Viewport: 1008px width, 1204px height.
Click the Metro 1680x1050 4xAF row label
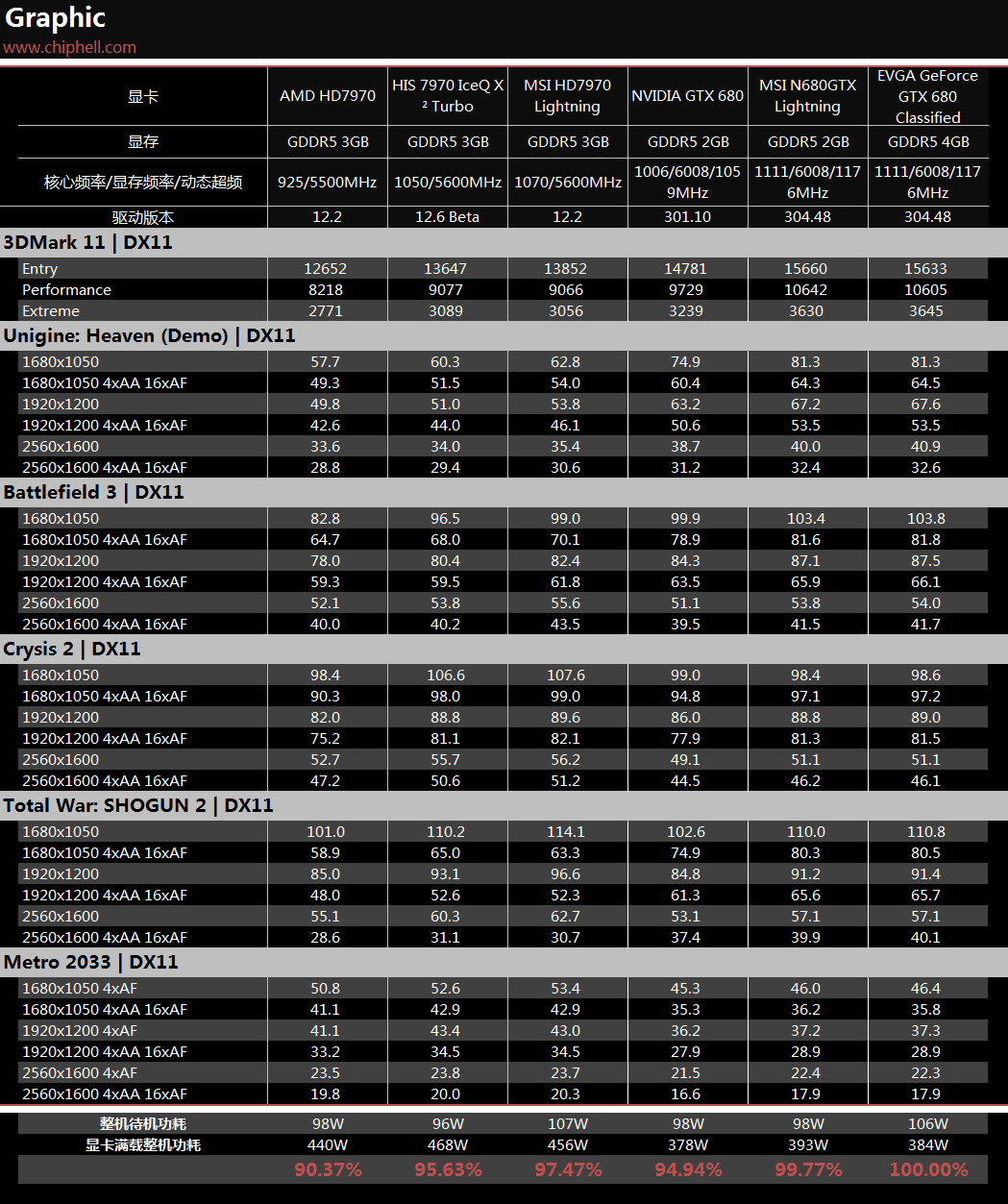[80, 989]
